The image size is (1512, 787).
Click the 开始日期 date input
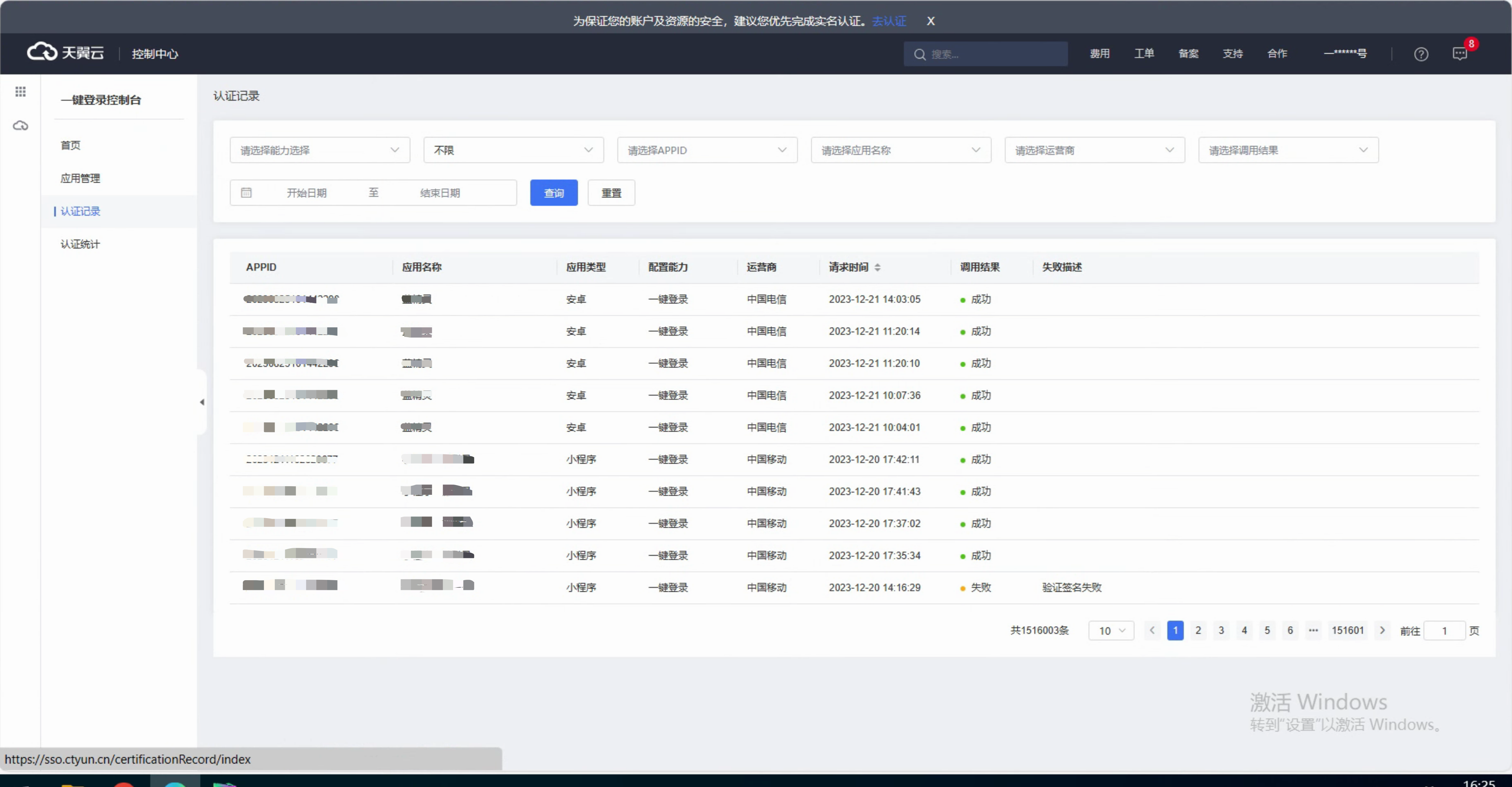coord(306,193)
